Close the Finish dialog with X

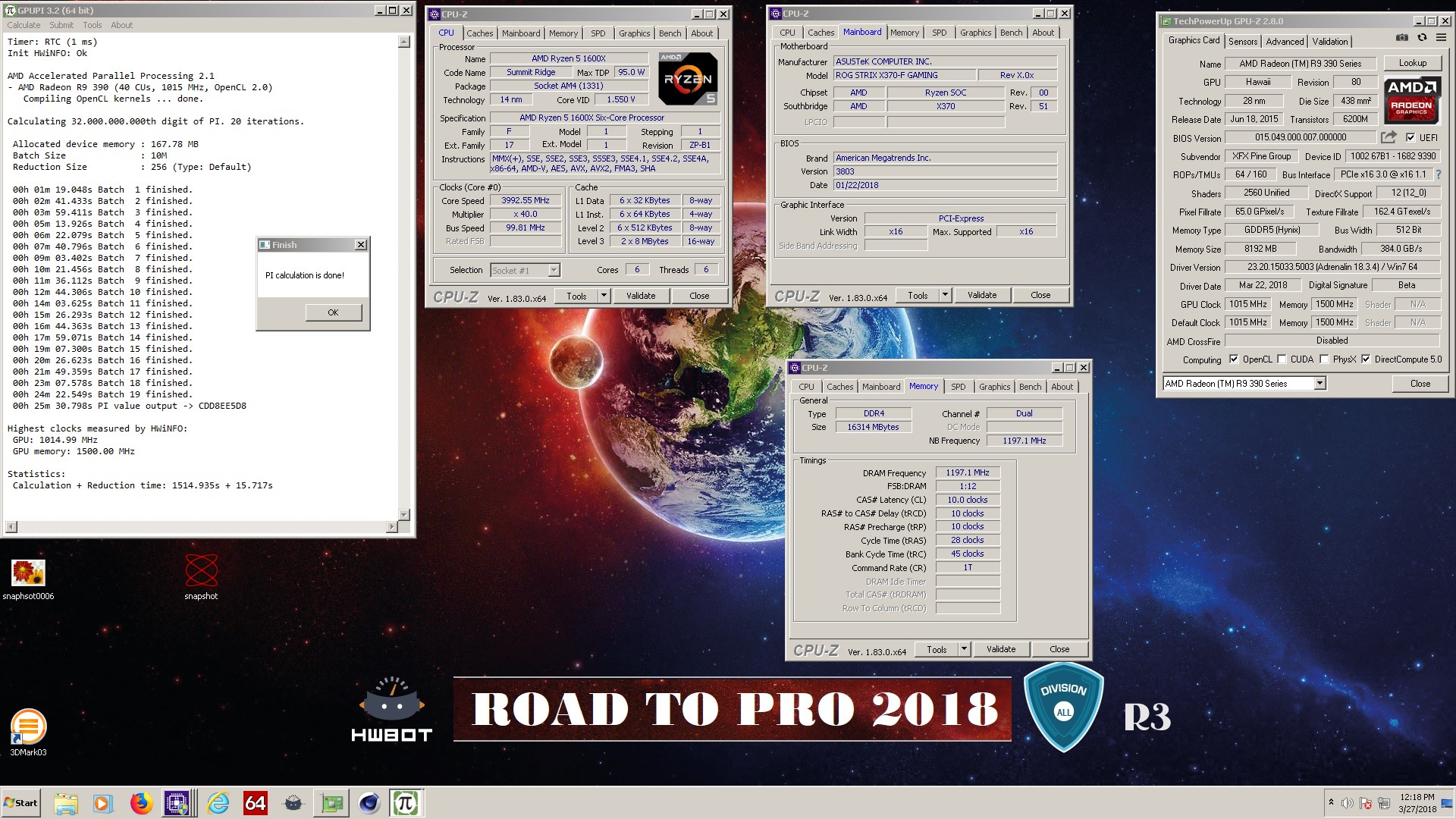tap(361, 245)
